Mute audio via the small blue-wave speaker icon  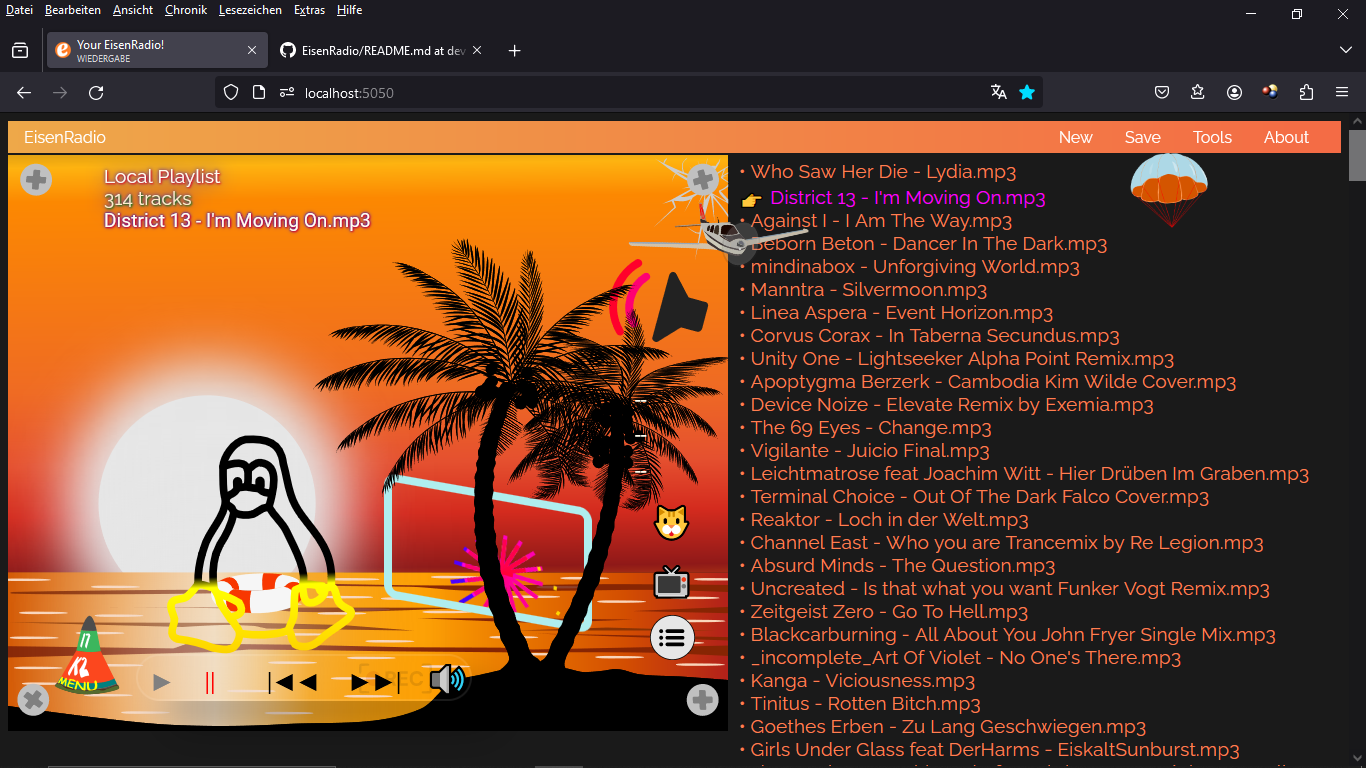tap(448, 680)
